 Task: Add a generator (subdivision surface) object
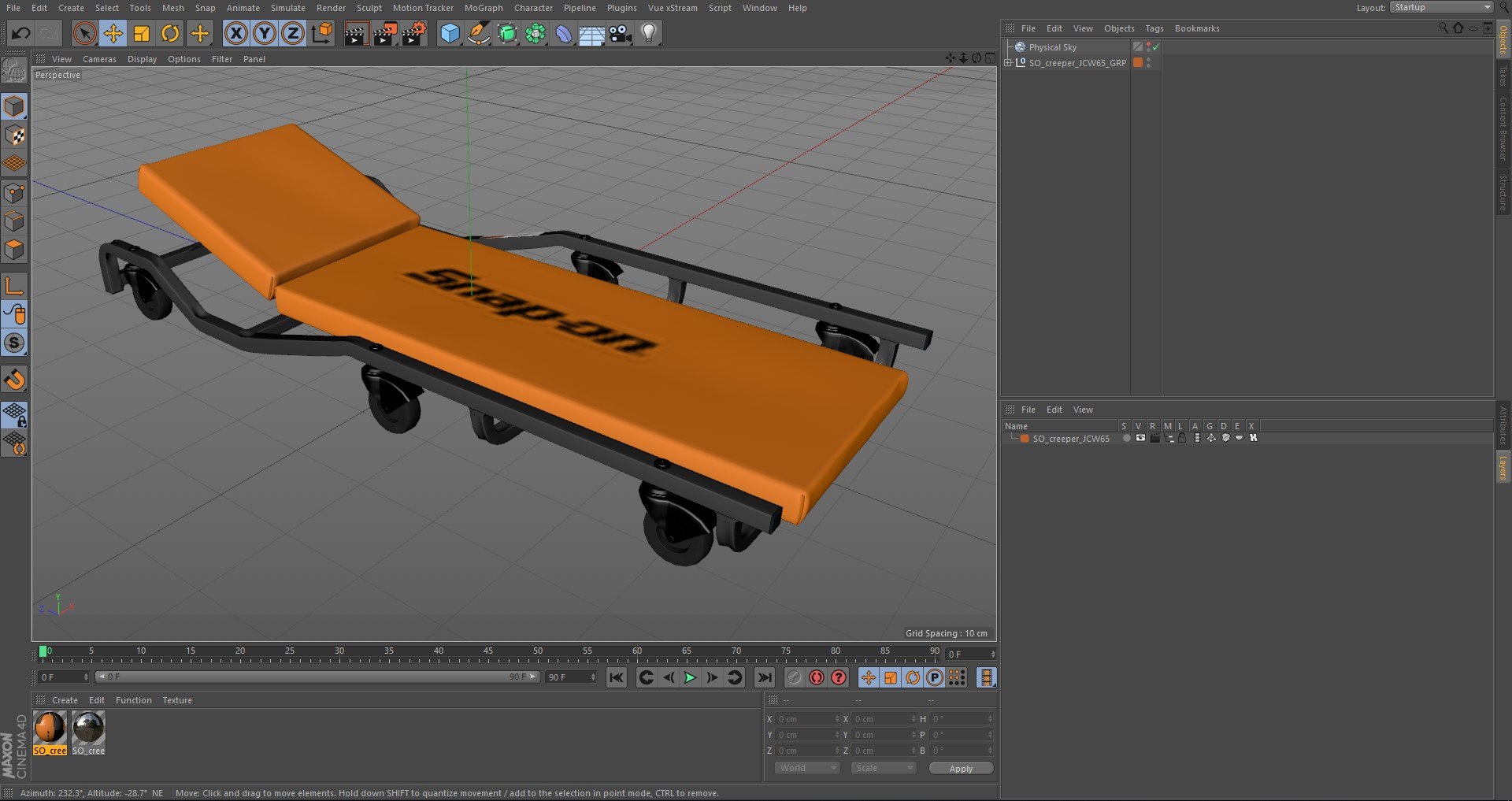tap(507, 33)
